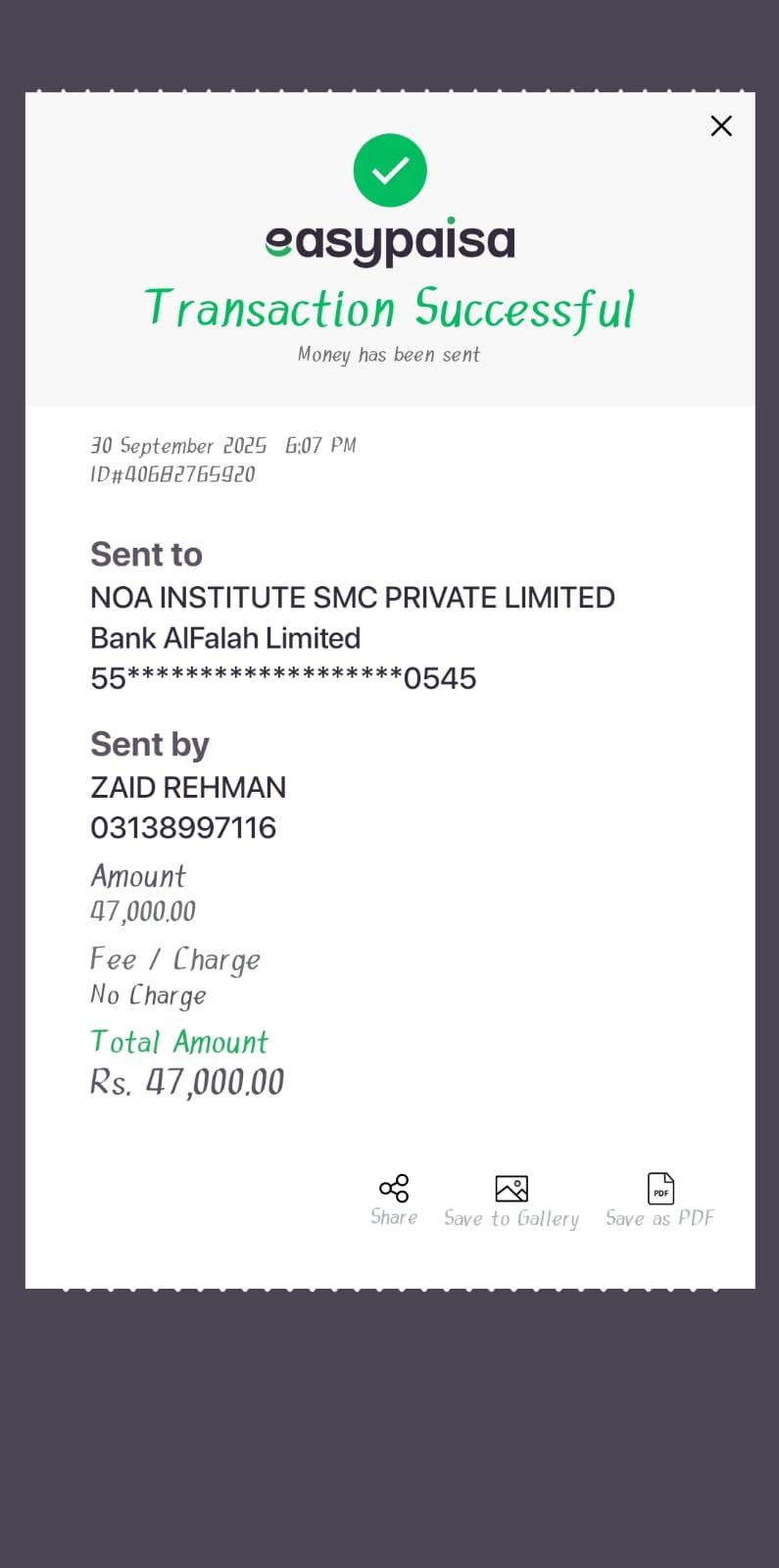
Task: Tap the masked account number ending 0545
Action: click(x=283, y=678)
